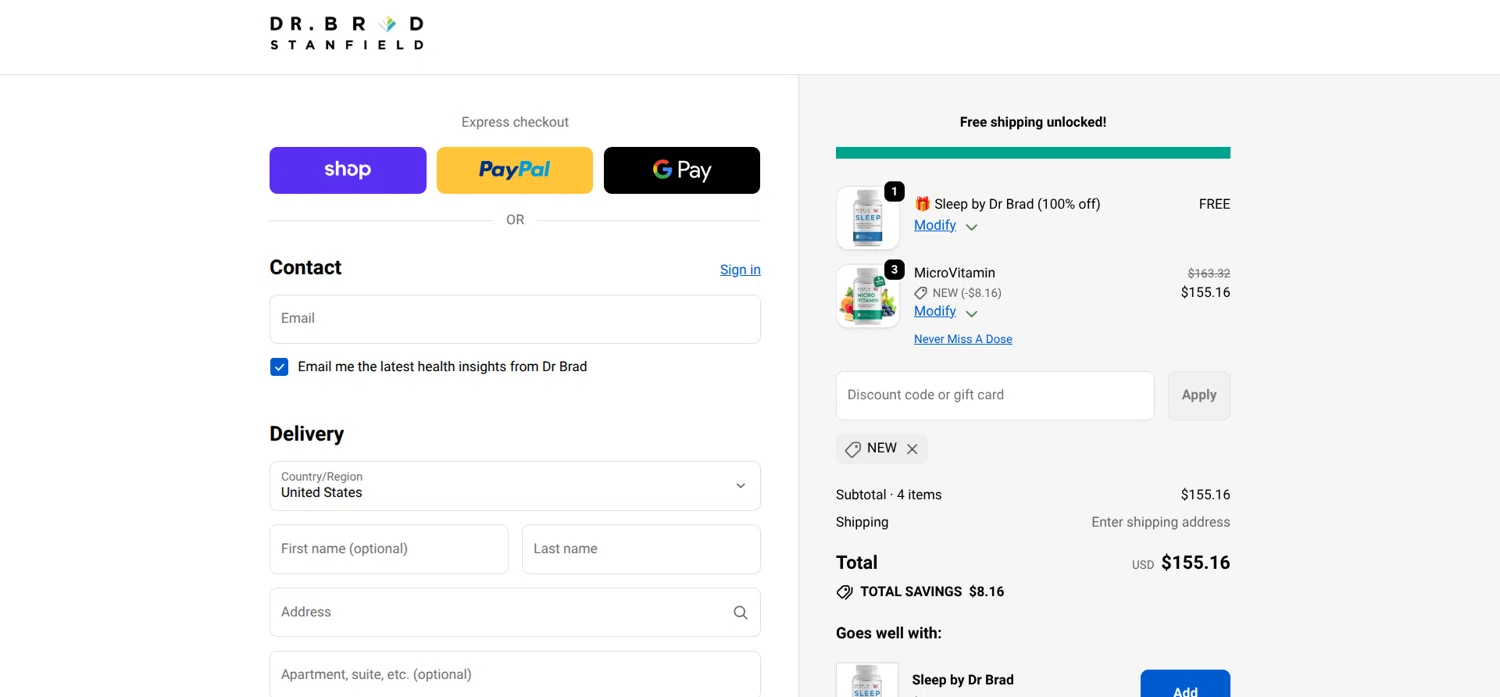Open the Never Miss A Dose link
Image resolution: width=1500 pixels, height=697 pixels.
pos(963,339)
